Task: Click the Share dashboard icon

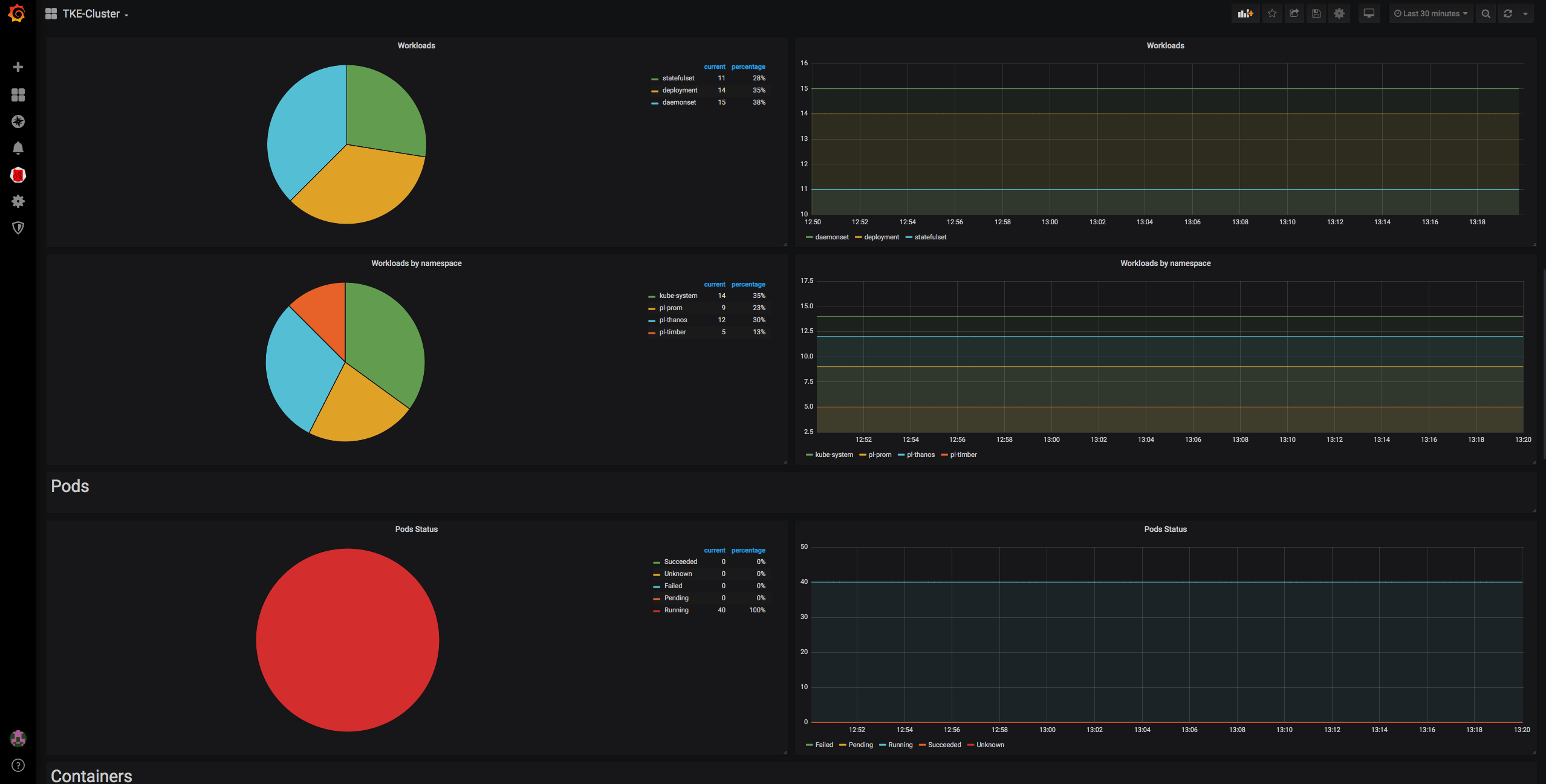Action: click(1294, 13)
